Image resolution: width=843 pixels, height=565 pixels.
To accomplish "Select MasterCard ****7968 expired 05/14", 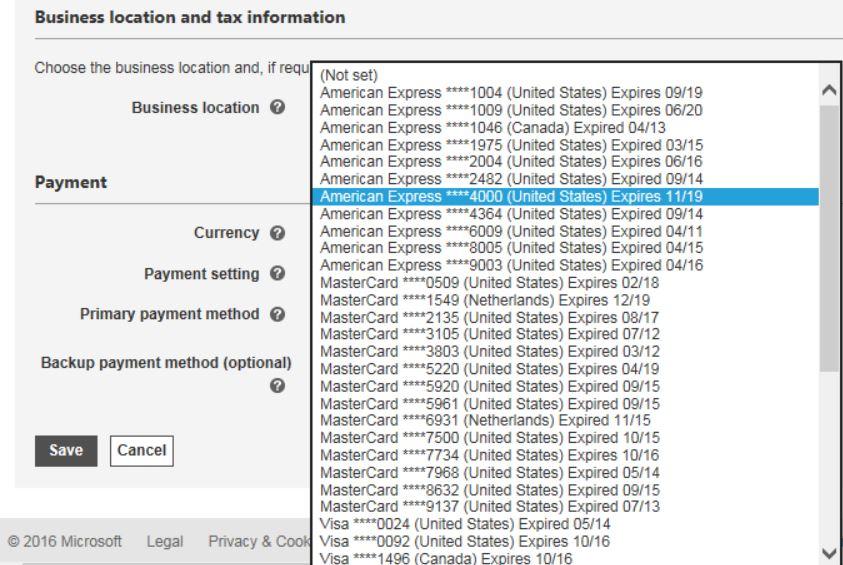I will click(565, 472).
